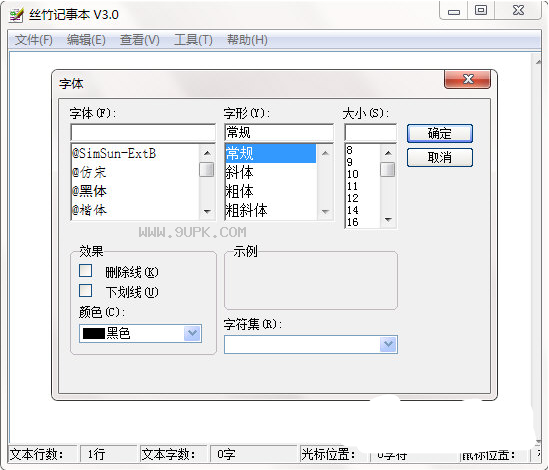Click the 确定 button
This screenshot has width=549, height=470.
point(440,133)
